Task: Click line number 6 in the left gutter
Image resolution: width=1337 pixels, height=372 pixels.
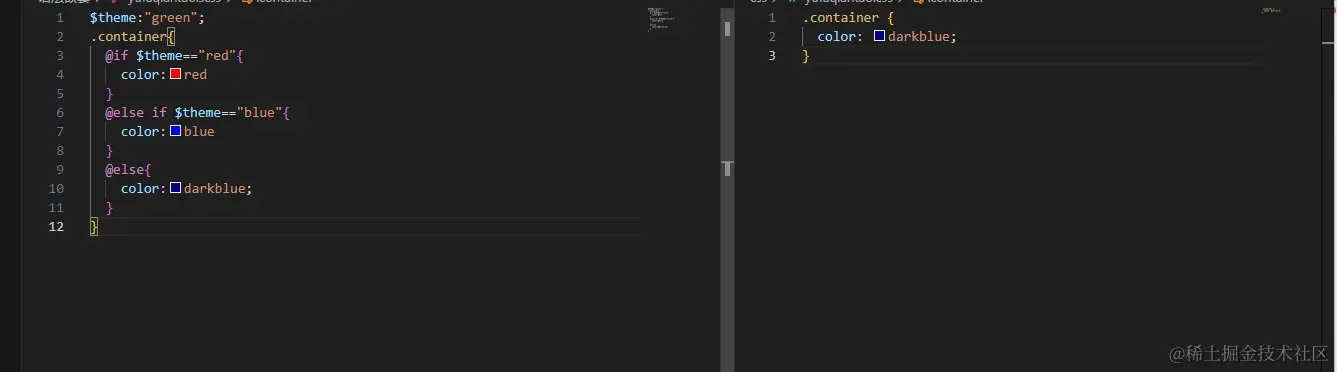Action: tap(61, 113)
